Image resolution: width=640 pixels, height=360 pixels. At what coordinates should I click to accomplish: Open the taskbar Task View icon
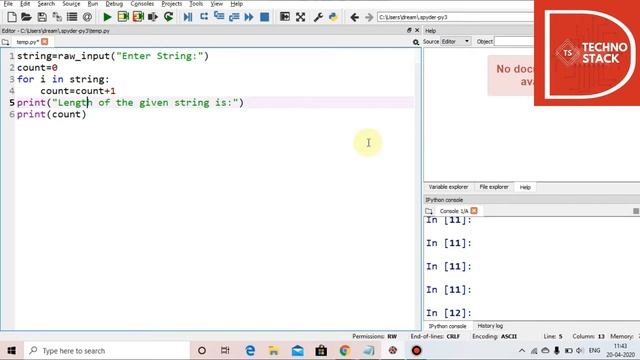click(225, 351)
